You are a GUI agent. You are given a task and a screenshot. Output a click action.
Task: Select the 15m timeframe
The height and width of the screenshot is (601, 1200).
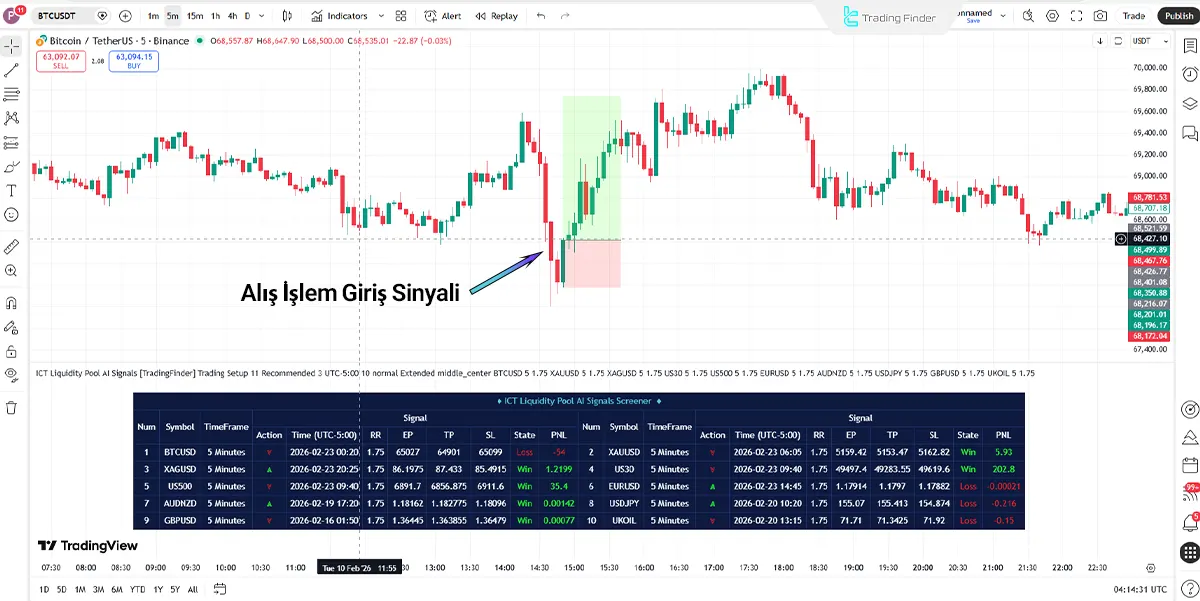[x=195, y=16]
